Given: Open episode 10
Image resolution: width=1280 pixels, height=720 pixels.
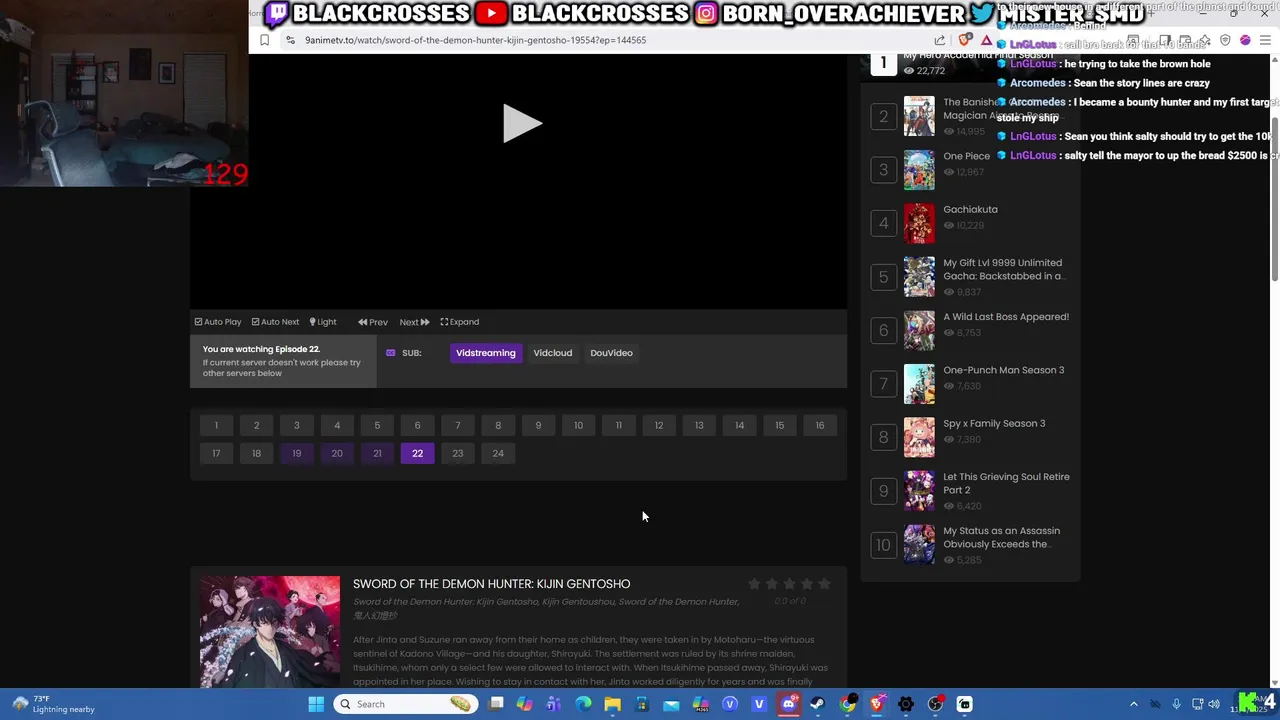Looking at the screenshot, I should click(578, 425).
